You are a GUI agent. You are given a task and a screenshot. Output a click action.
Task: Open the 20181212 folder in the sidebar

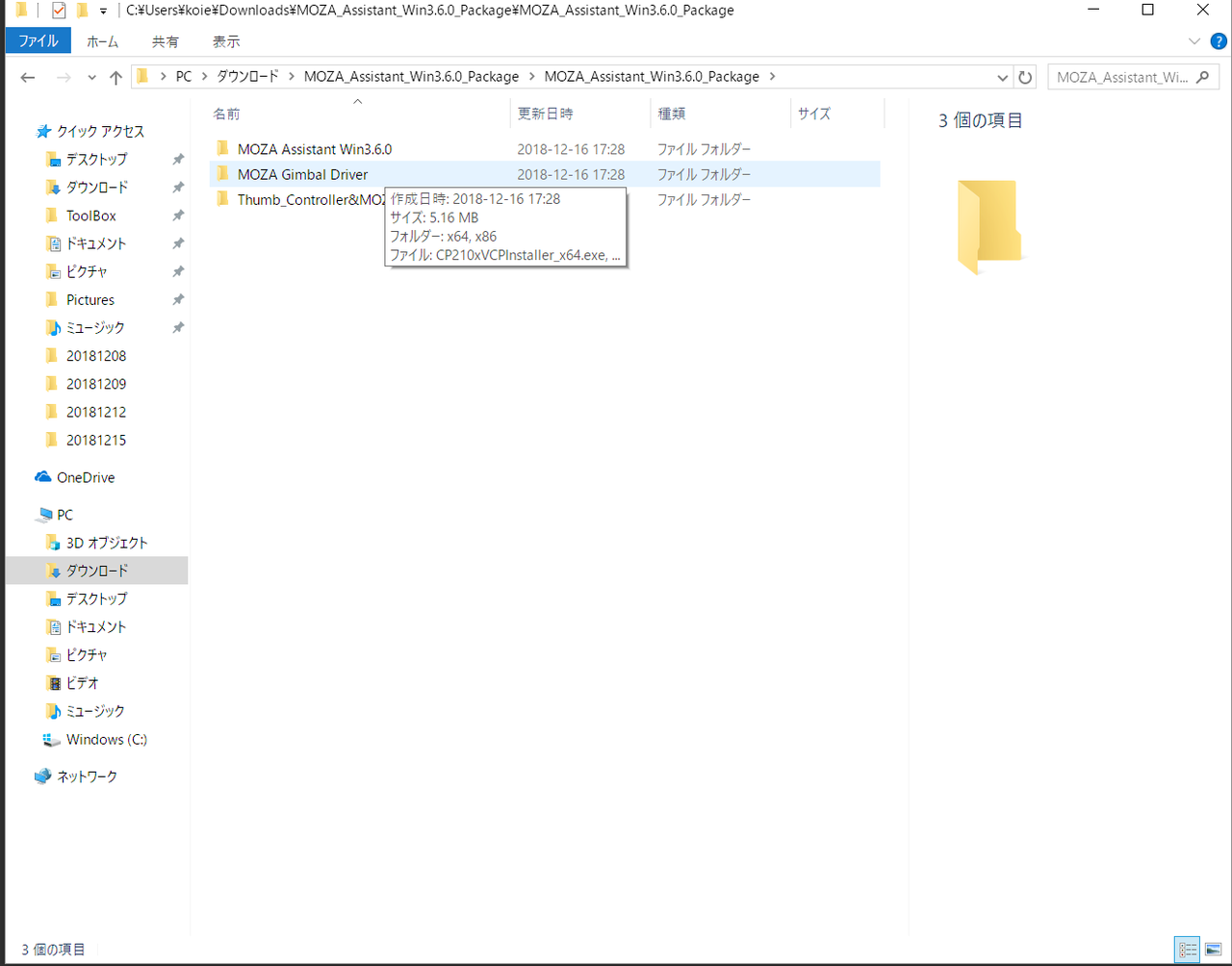pos(96,412)
